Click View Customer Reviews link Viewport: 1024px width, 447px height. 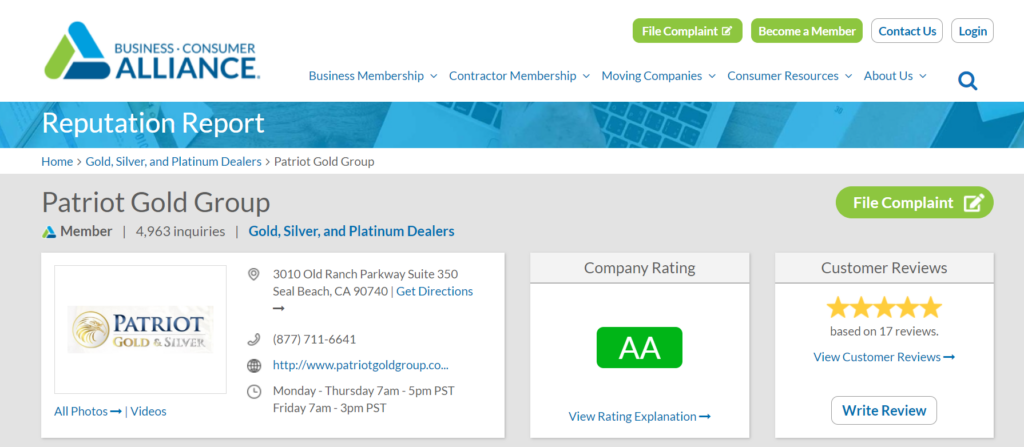884,357
